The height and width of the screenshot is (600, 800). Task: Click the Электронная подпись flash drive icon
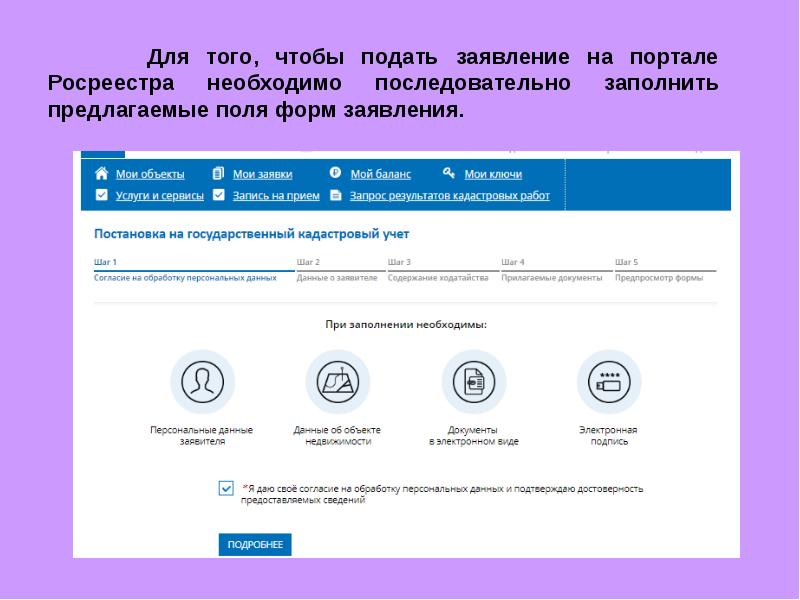click(x=608, y=382)
